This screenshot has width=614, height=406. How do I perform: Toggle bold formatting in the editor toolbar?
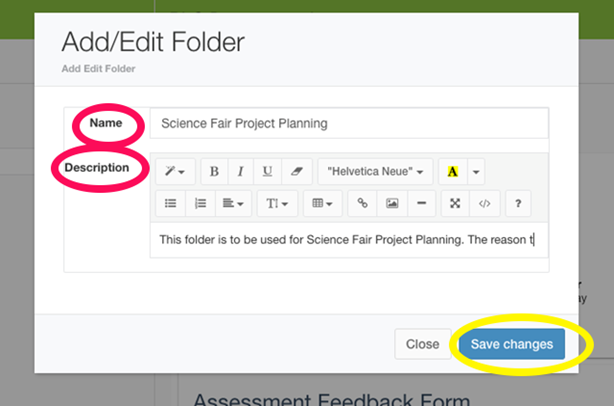pyautogui.click(x=214, y=171)
